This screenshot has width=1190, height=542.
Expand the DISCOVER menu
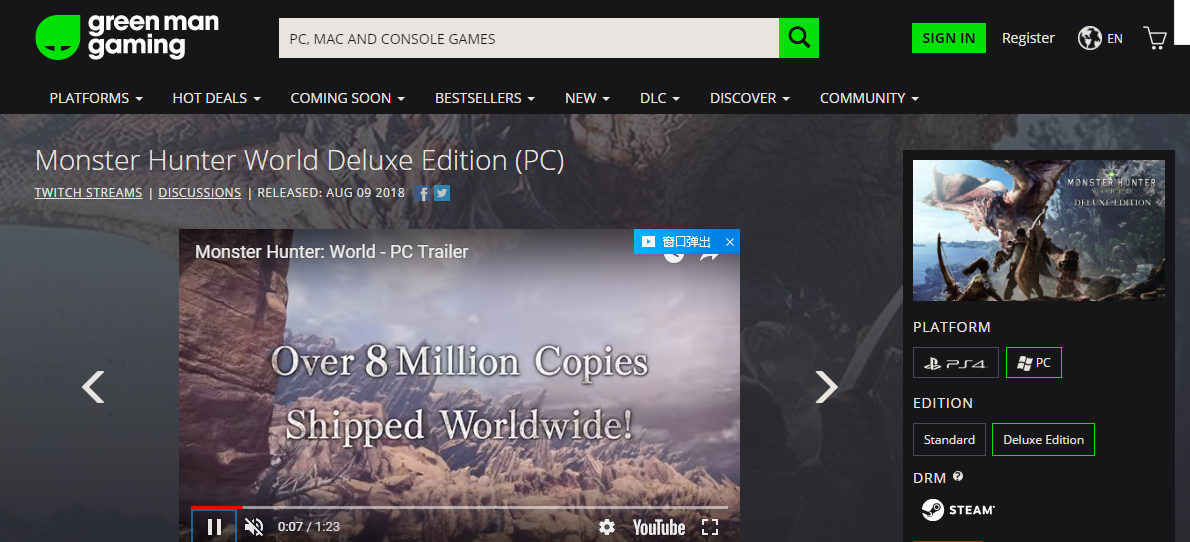(750, 98)
